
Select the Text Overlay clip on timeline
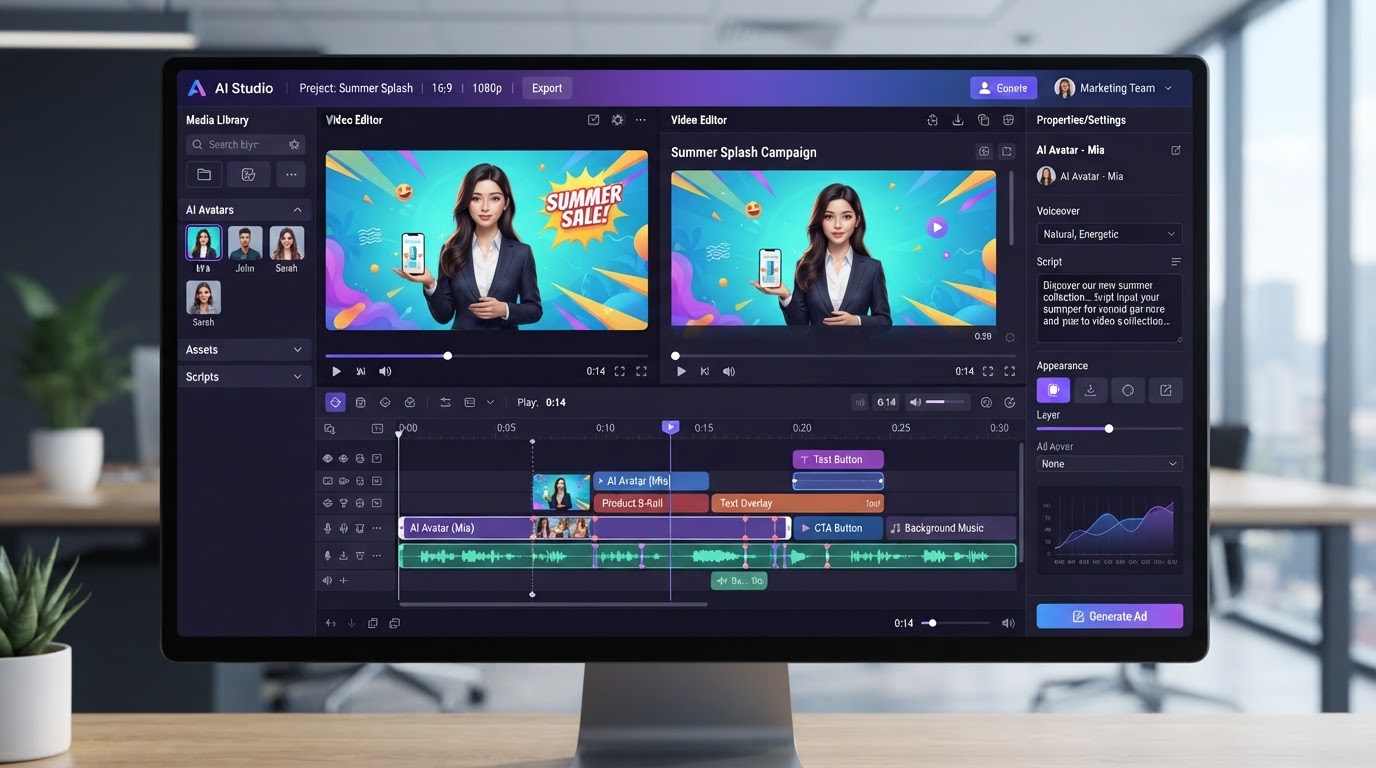pyautogui.click(x=798, y=503)
